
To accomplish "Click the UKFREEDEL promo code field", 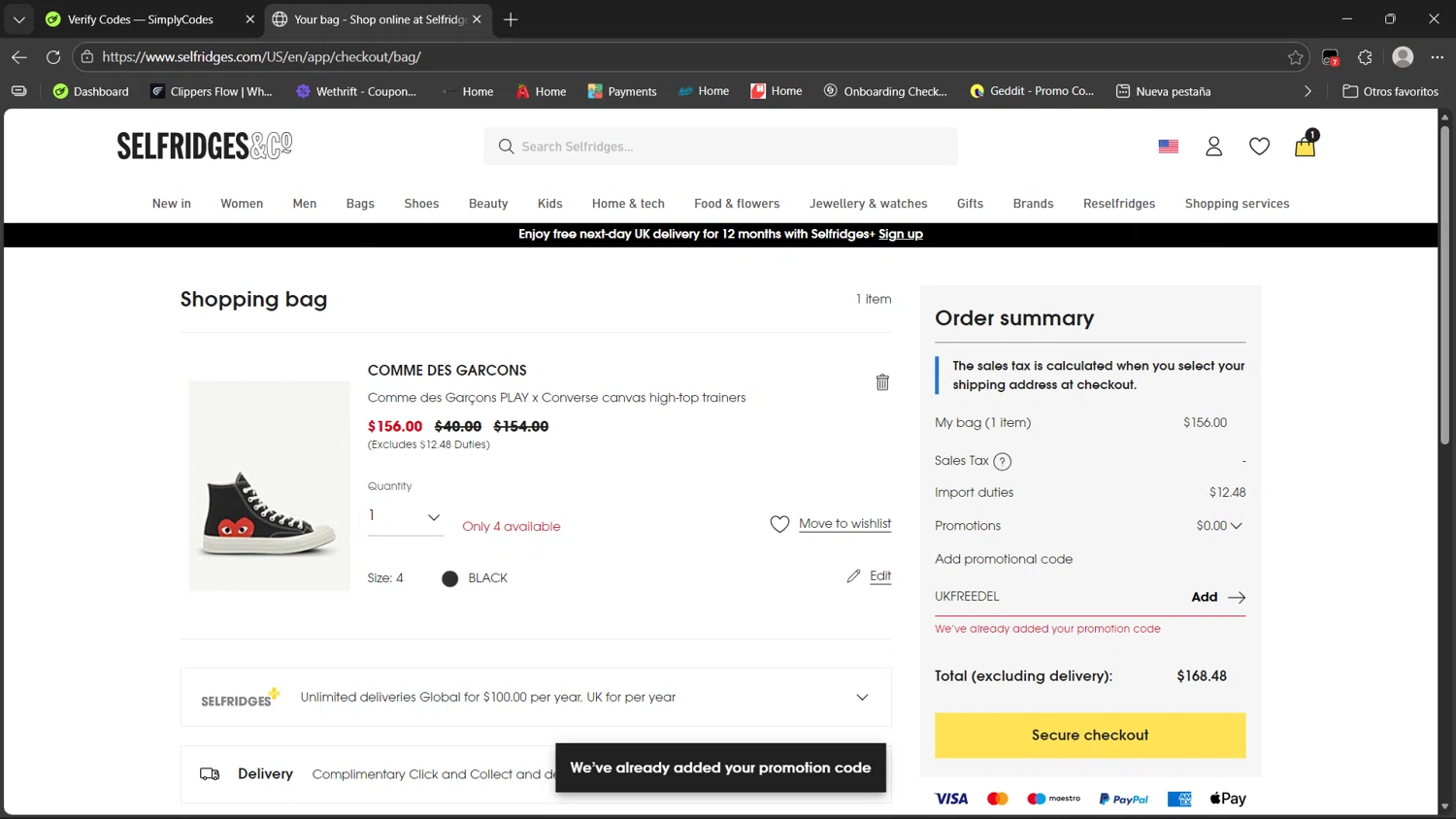I will tap(1058, 597).
